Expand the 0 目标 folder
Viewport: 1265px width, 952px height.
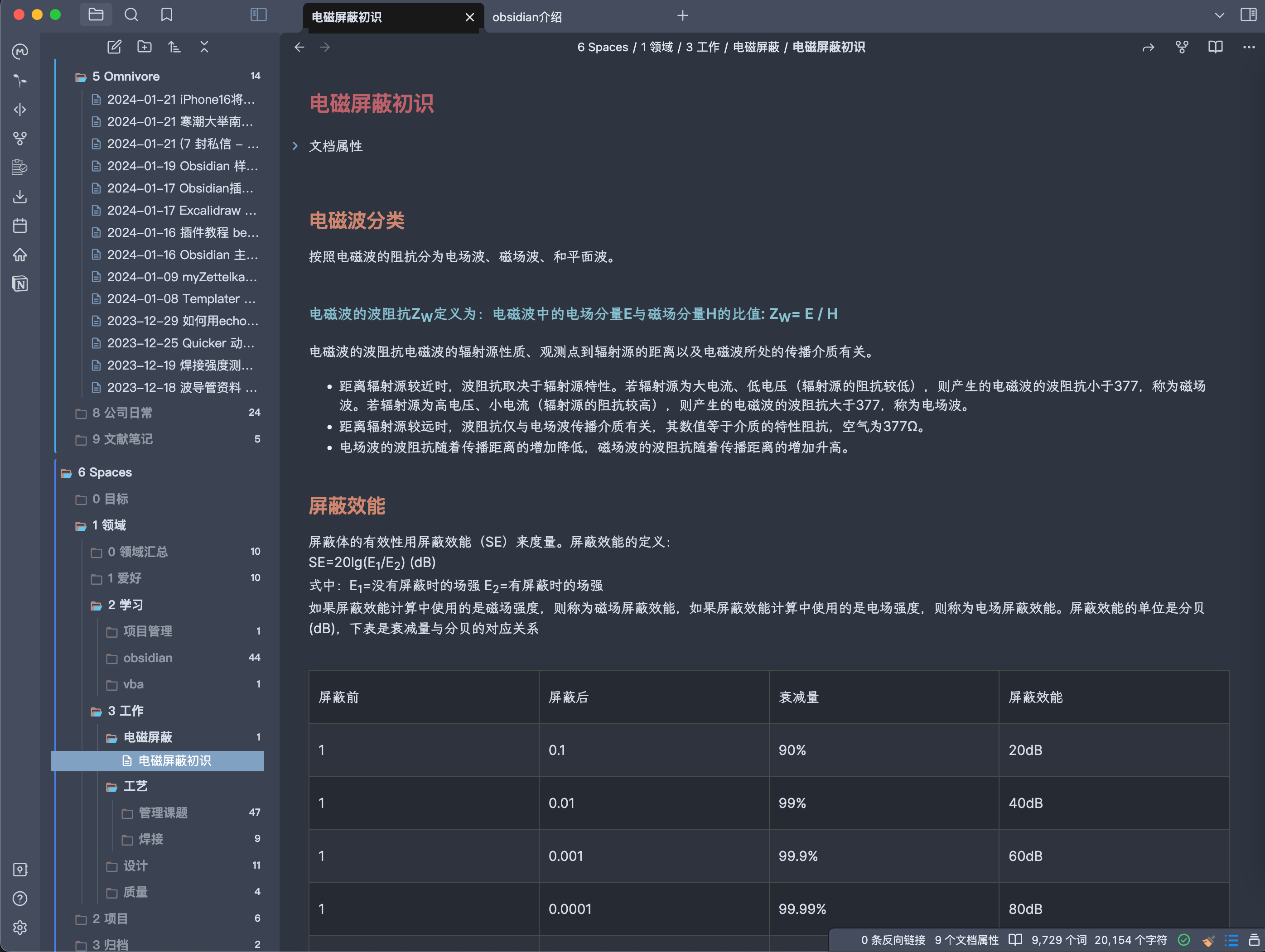168,499
